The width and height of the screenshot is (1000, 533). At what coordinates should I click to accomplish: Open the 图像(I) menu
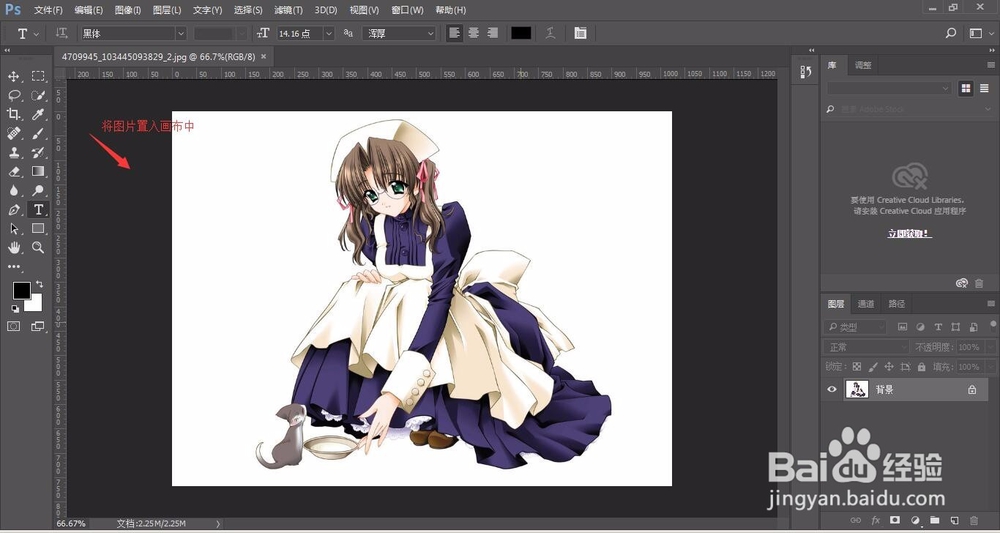click(x=128, y=10)
